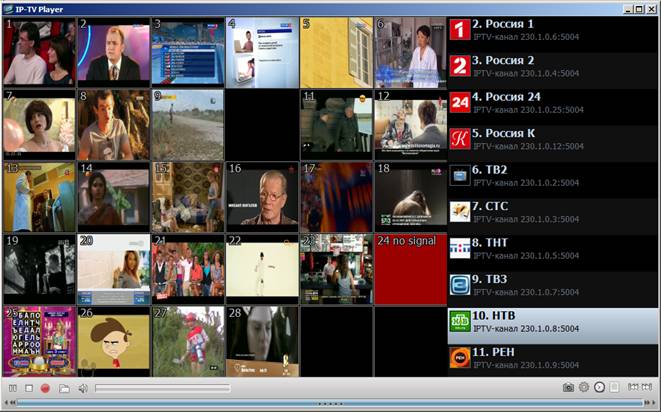Viewport: 661px width, 412px height.
Task: Open channel preview tile 16
Action: coord(262,197)
